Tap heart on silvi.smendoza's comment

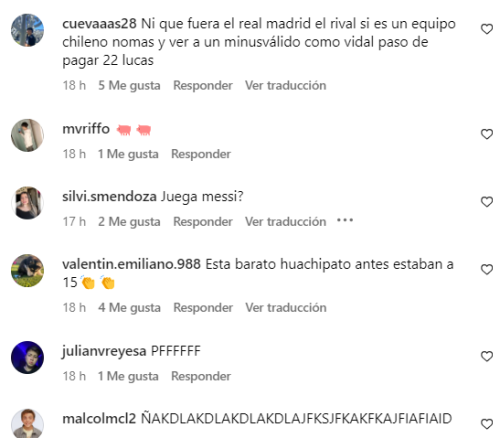coord(487,202)
